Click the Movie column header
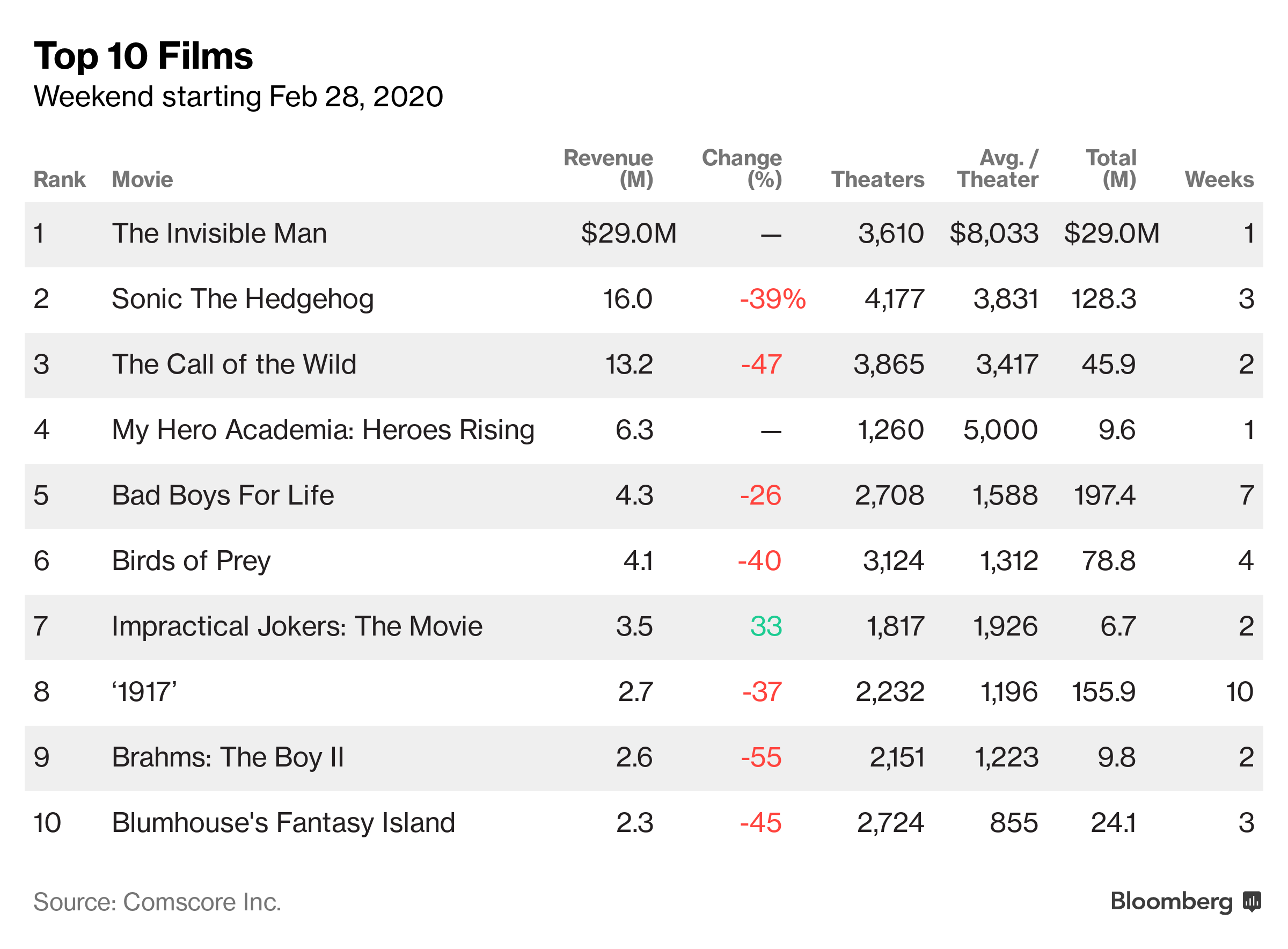The height and width of the screenshot is (949, 1288). 142,179
